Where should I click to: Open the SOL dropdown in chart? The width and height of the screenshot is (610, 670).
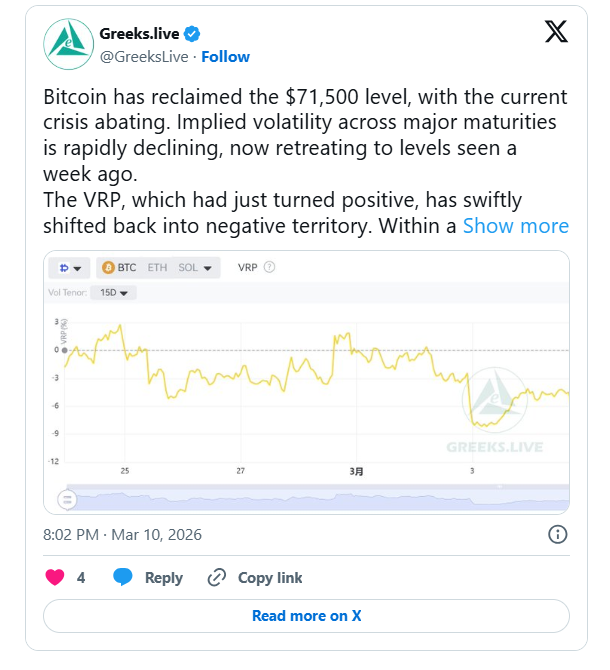click(x=195, y=268)
